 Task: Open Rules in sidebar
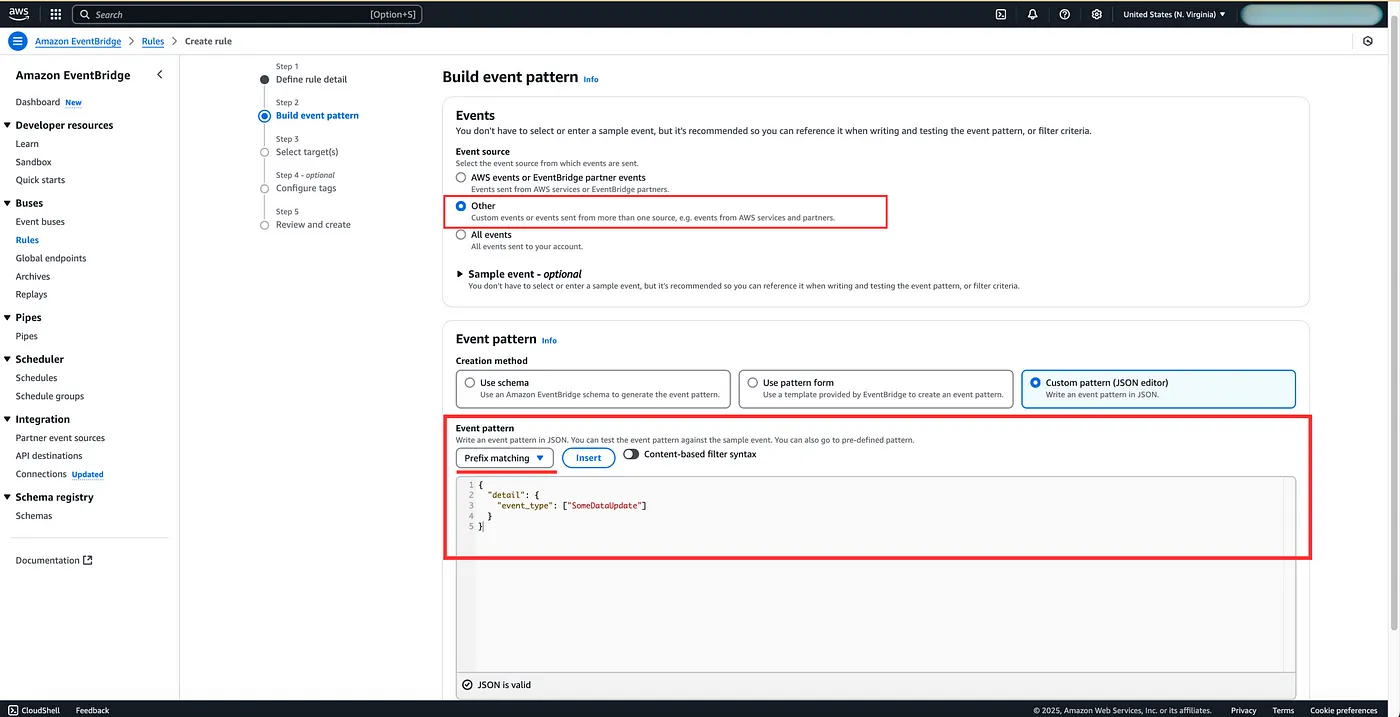[x=27, y=240]
